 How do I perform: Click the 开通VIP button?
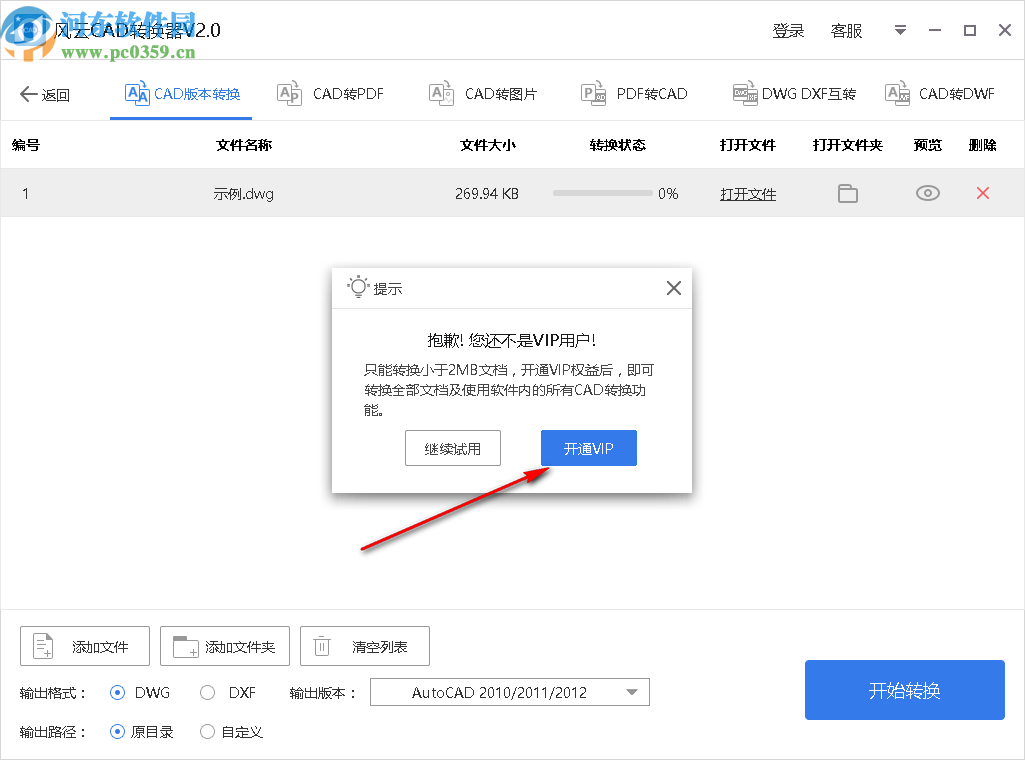[589, 448]
